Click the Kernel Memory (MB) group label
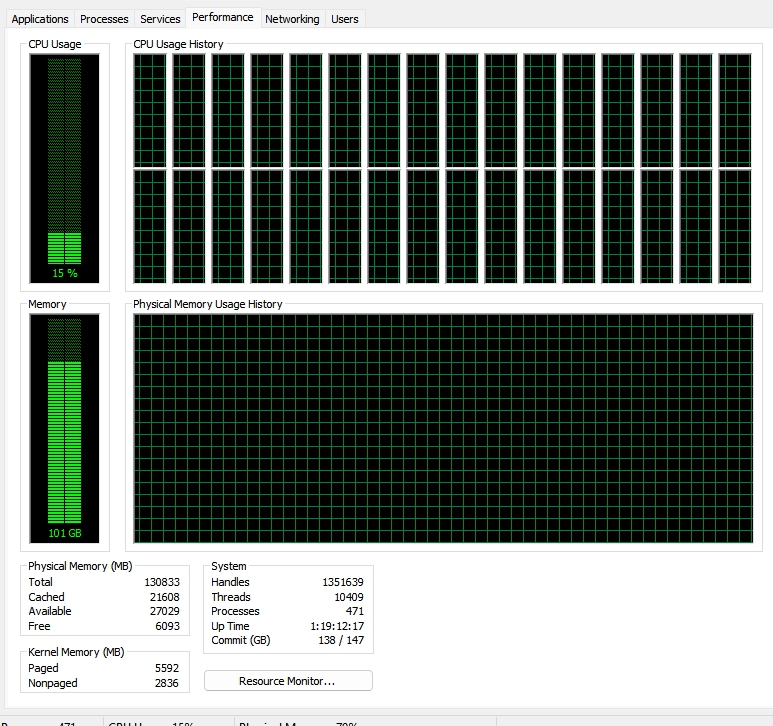This screenshot has height=726, width=773. tap(76, 652)
